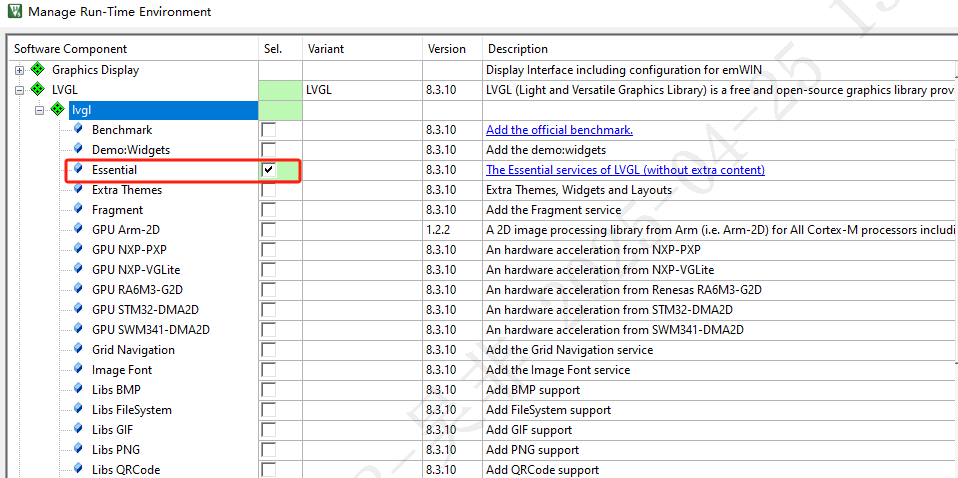Enable the Image Font checkbox
958x478 pixels.
tap(268, 370)
